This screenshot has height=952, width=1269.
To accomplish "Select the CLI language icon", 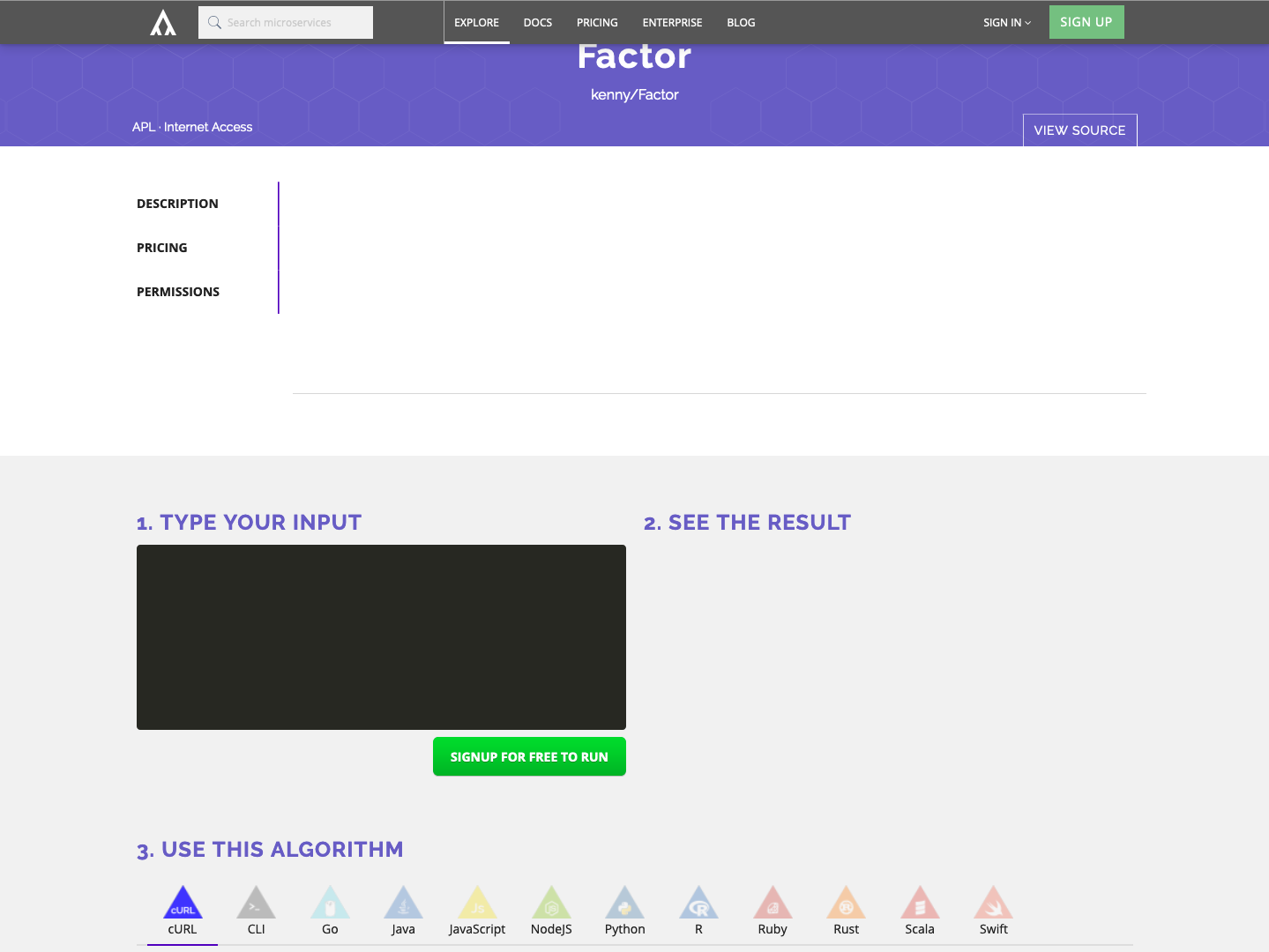I will point(257,903).
